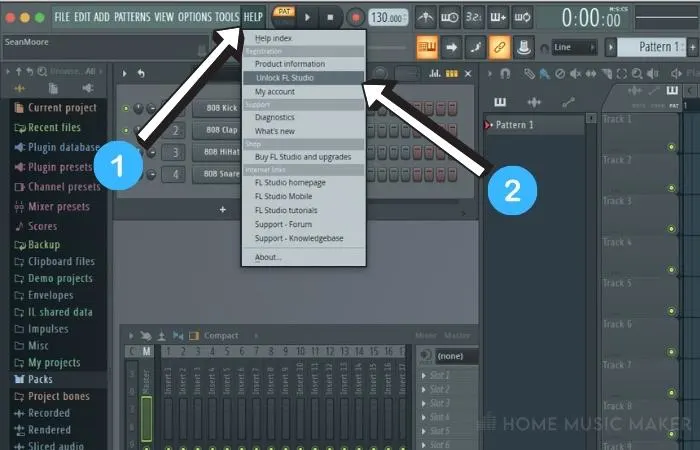Mute Track 1 using its green dot
700x450 pixels.
[x=672, y=148]
